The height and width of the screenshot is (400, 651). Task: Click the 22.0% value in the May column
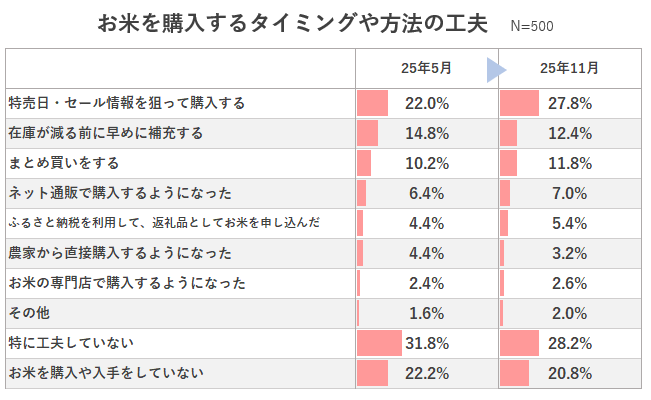click(428, 103)
